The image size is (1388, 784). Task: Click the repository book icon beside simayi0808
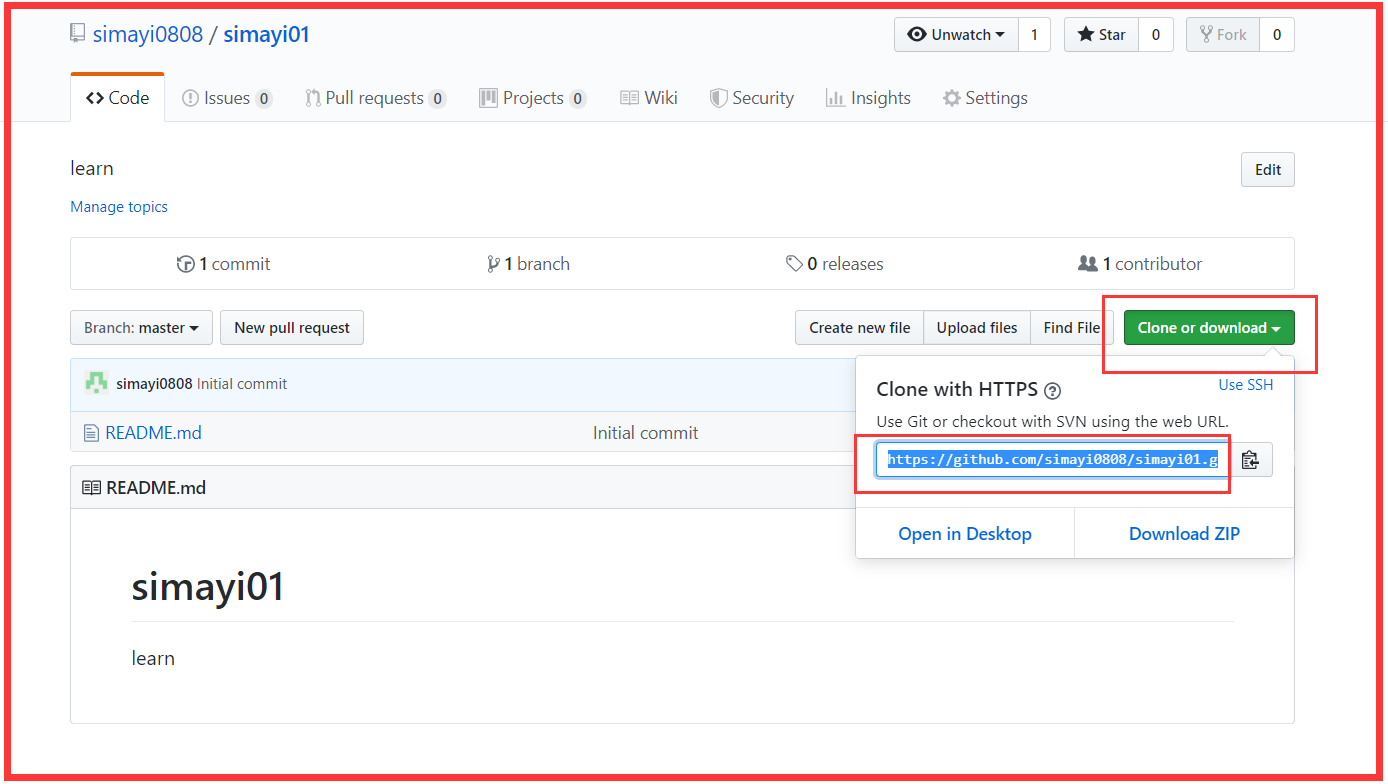coord(78,34)
